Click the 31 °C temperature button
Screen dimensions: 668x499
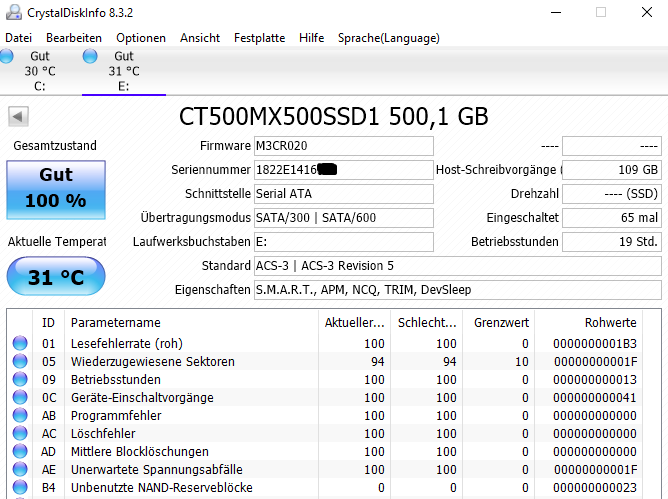click(56, 277)
